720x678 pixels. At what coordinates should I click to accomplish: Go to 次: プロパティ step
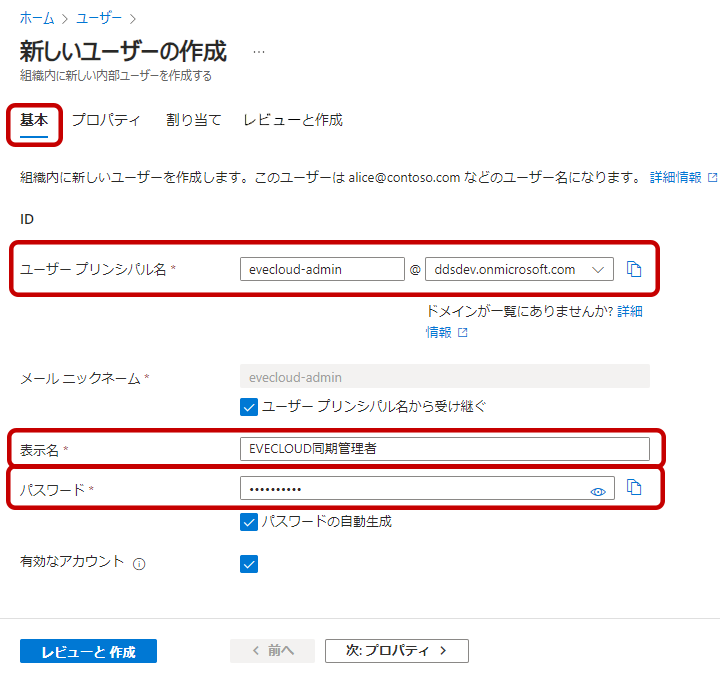click(x=396, y=651)
